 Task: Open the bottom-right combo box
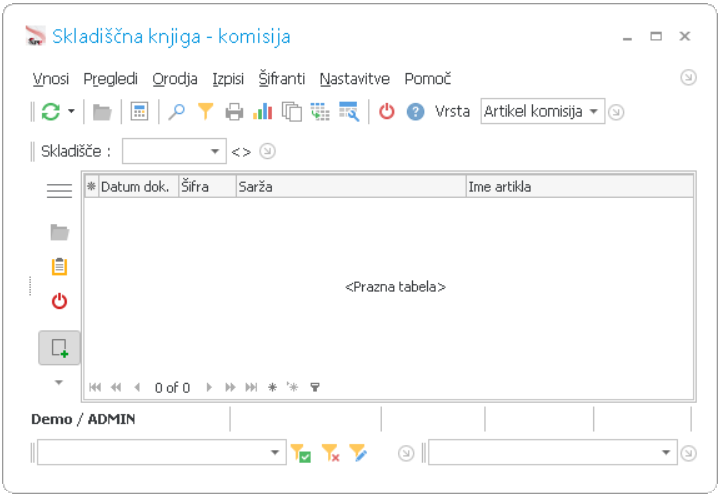[x=553, y=452]
